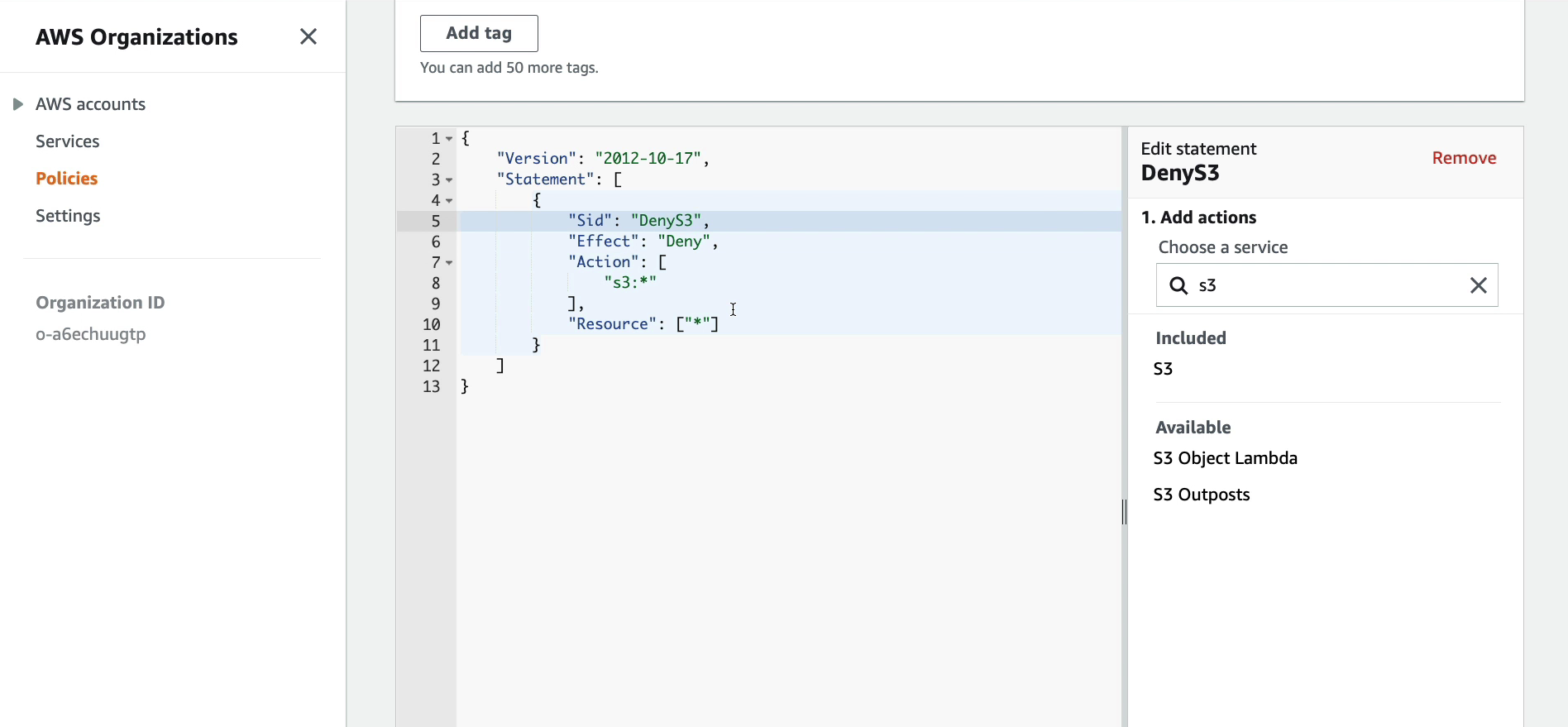Remove the DenyS3 statement

click(x=1464, y=158)
